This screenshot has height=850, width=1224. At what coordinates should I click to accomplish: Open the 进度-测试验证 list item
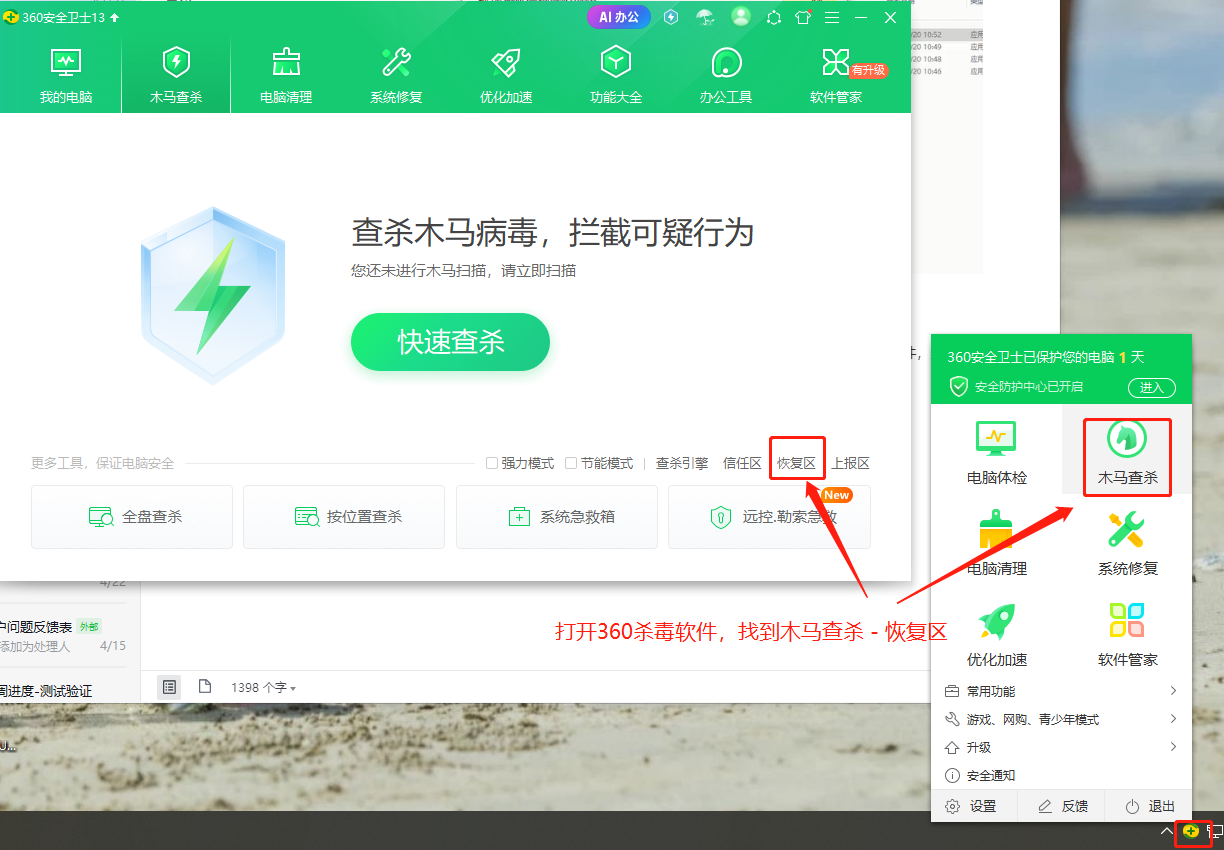click(x=46, y=691)
